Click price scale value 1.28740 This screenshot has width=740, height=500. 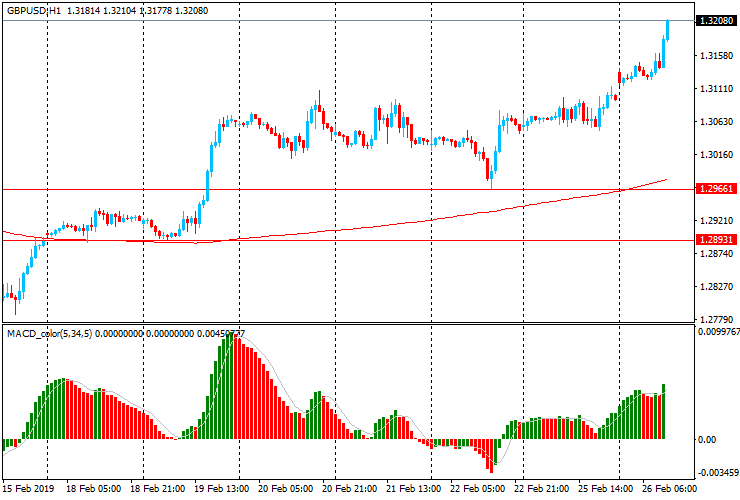pyautogui.click(x=716, y=254)
